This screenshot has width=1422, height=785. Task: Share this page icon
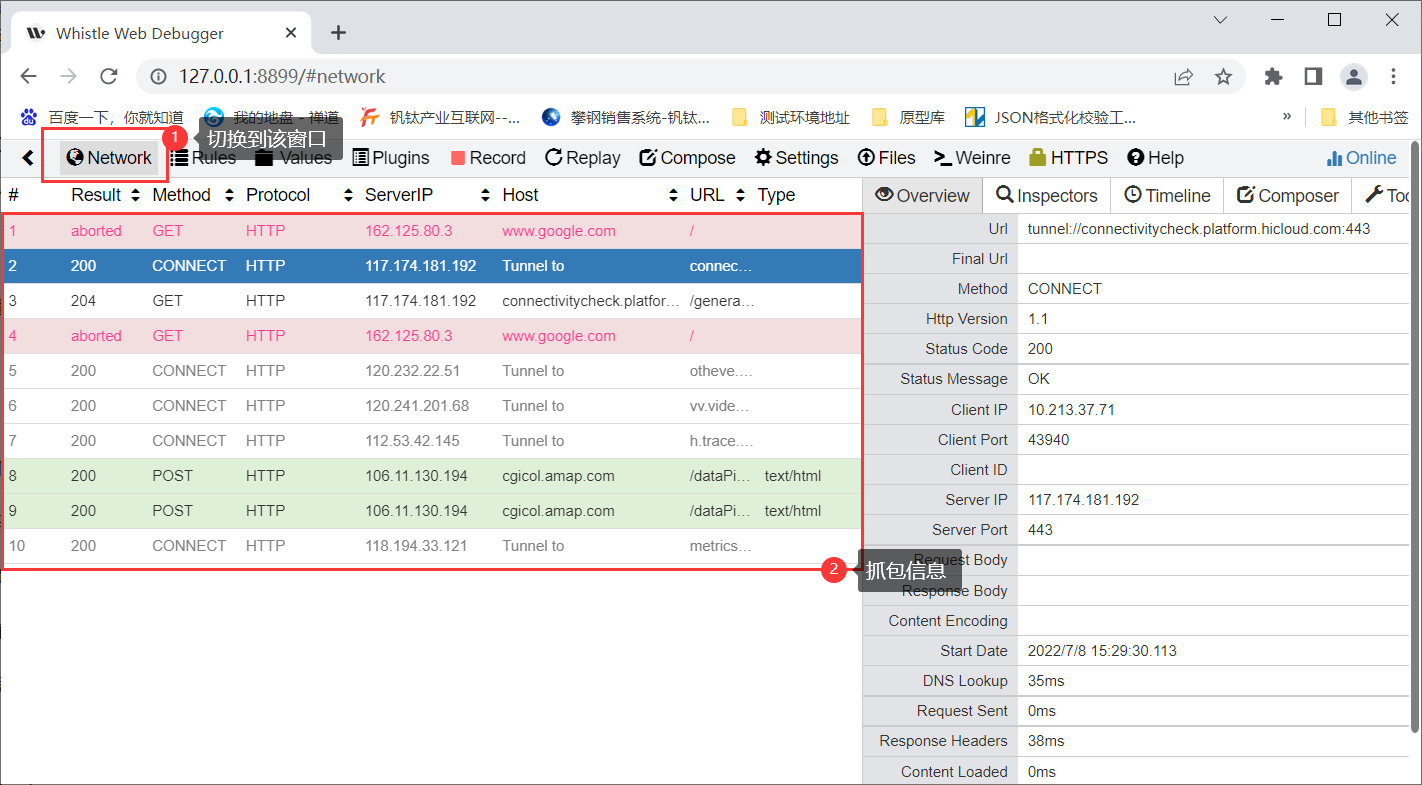point(1184,77)
